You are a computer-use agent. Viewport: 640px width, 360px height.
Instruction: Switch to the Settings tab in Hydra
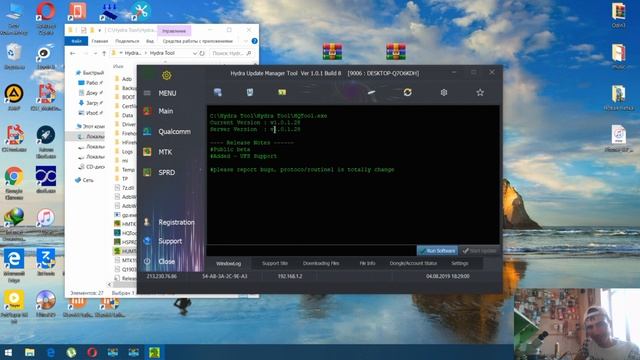(x=460, y=264)
